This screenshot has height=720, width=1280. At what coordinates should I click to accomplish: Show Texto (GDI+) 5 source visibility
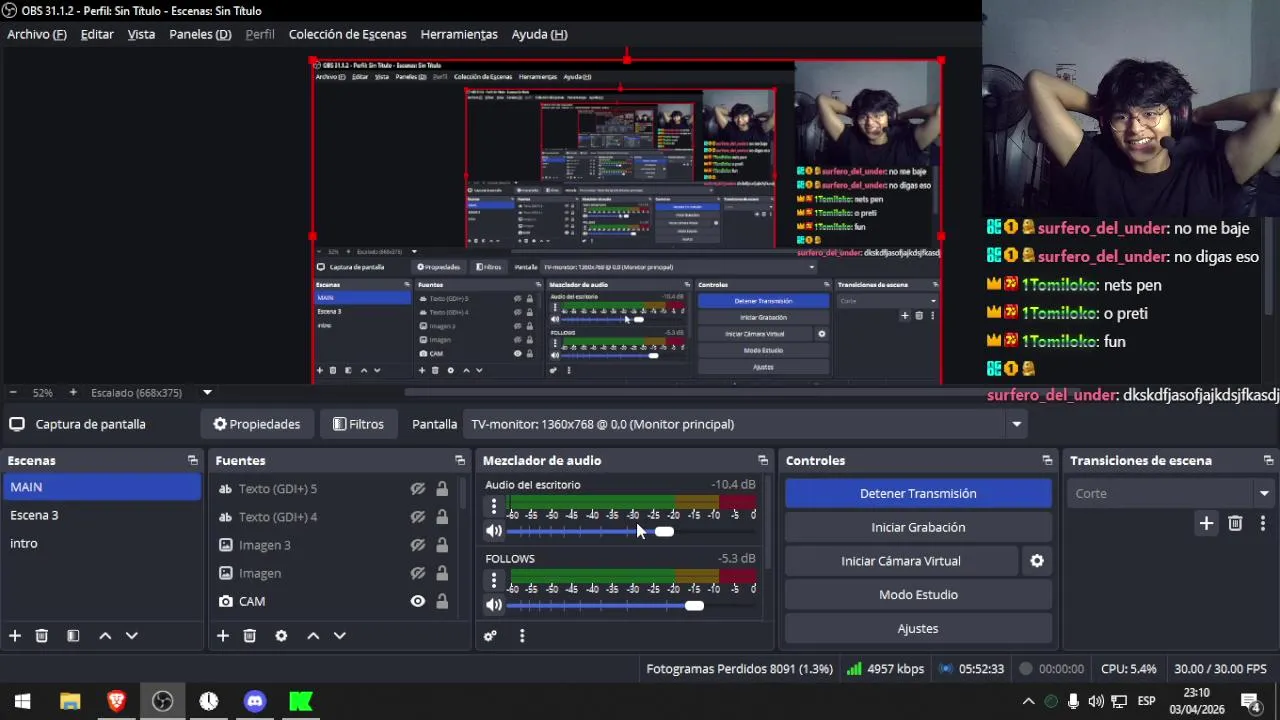pos(418,489)
